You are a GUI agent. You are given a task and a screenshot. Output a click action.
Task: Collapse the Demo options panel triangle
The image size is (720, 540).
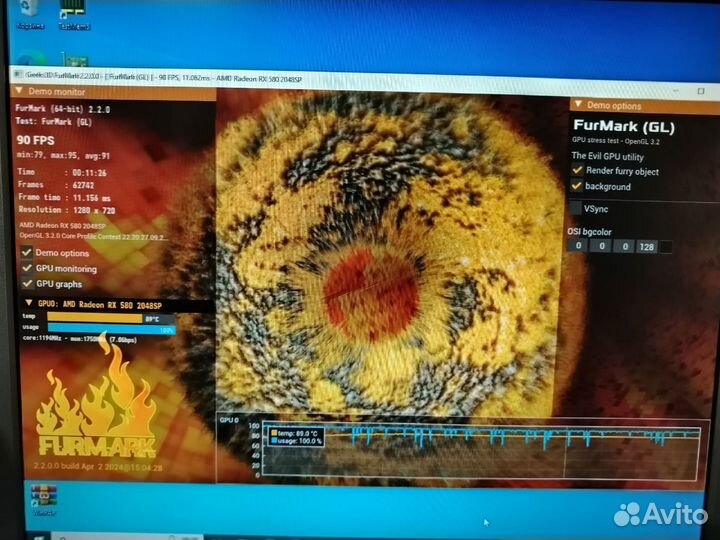579,104
